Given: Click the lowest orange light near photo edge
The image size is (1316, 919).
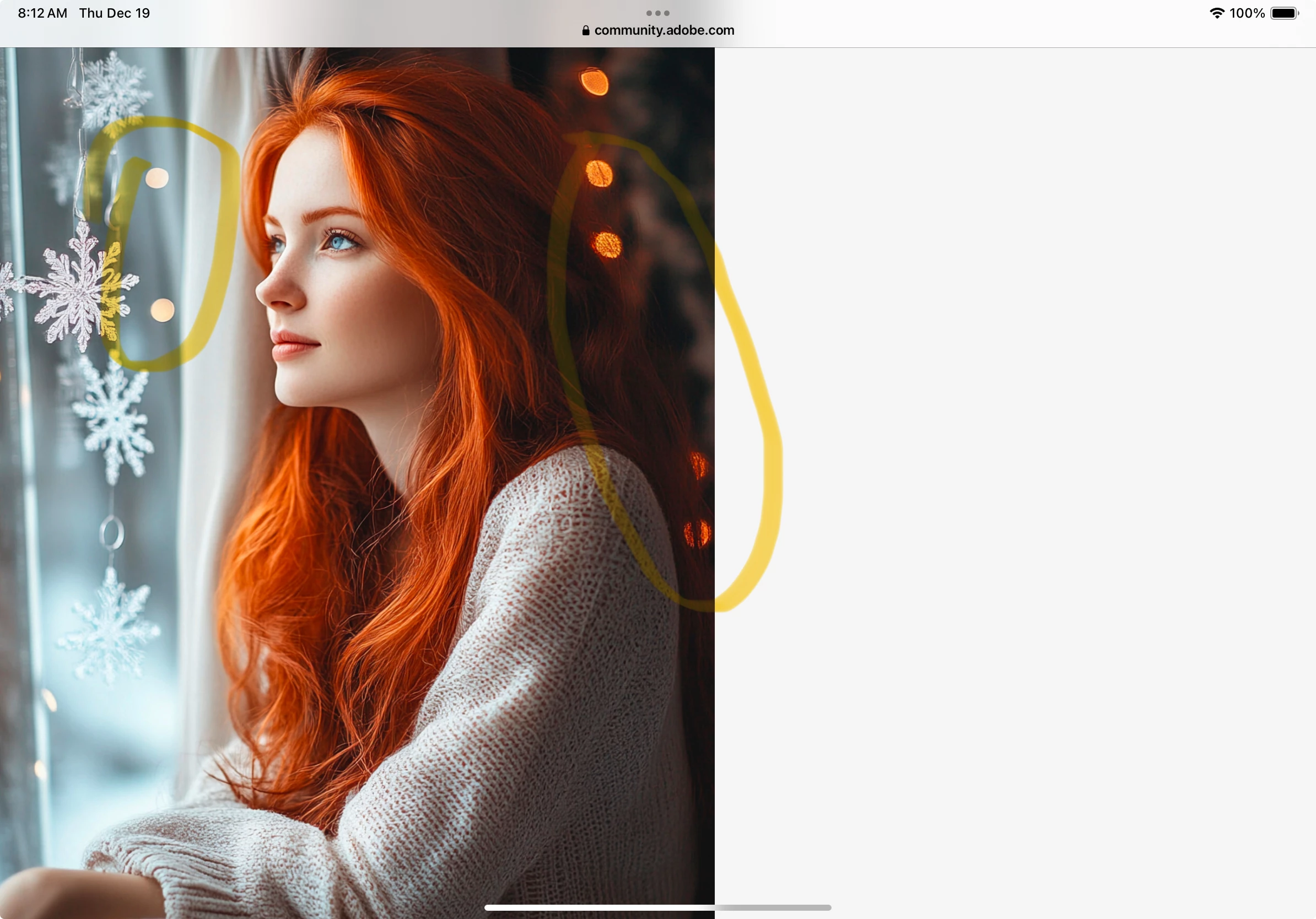Looking at the screenshot, I should (697, 533).
